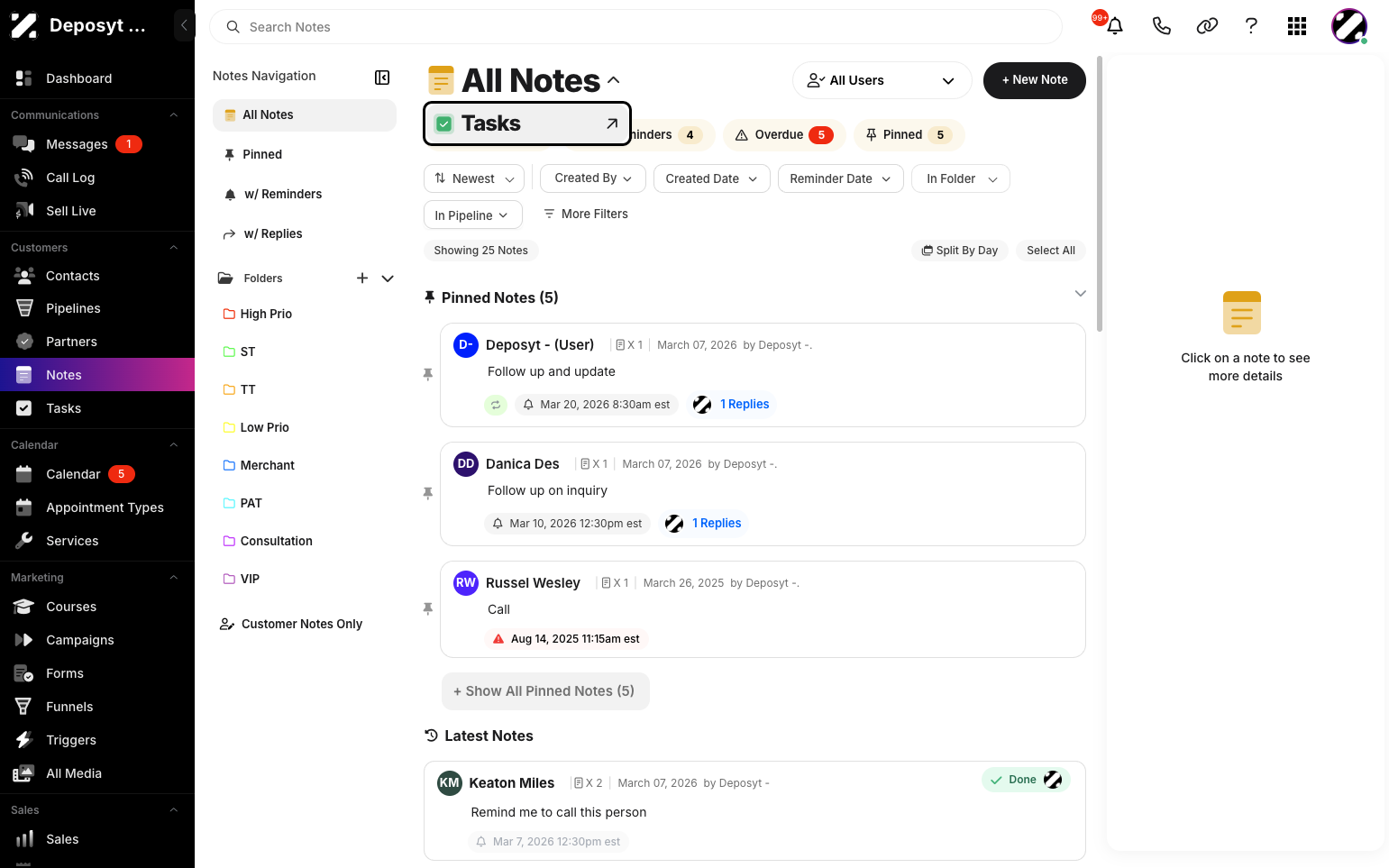Toggle Customer Notes Only filter
This screenshot has width=1389, height=868.
(x=291, y=624)
